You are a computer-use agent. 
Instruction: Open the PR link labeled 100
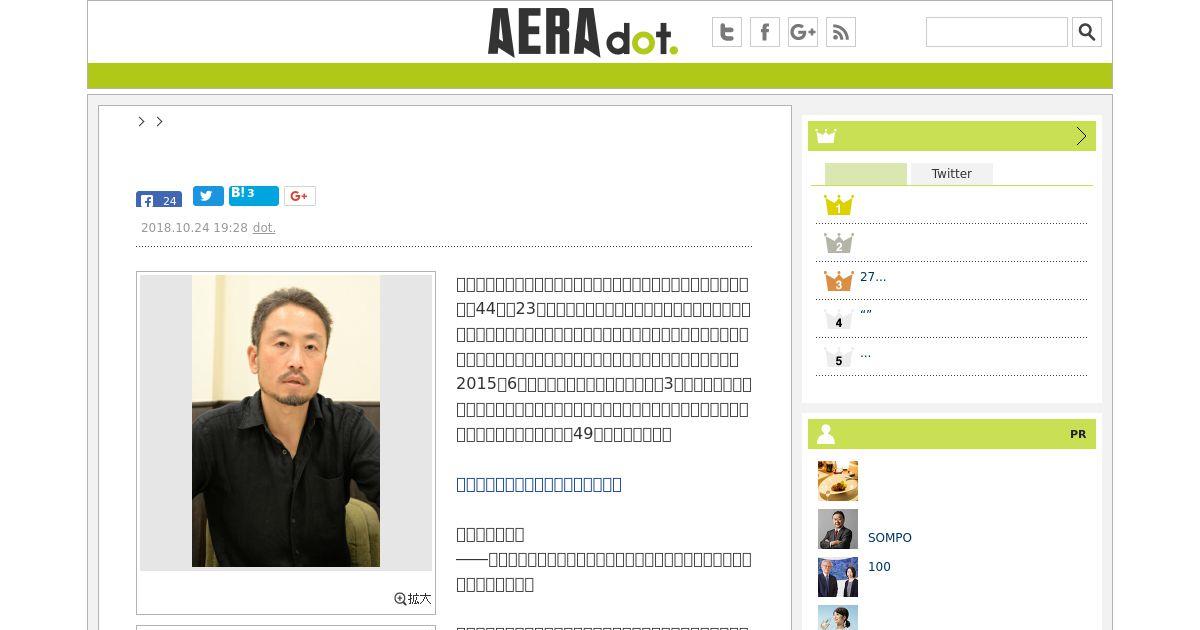click(x=879, y=567)
